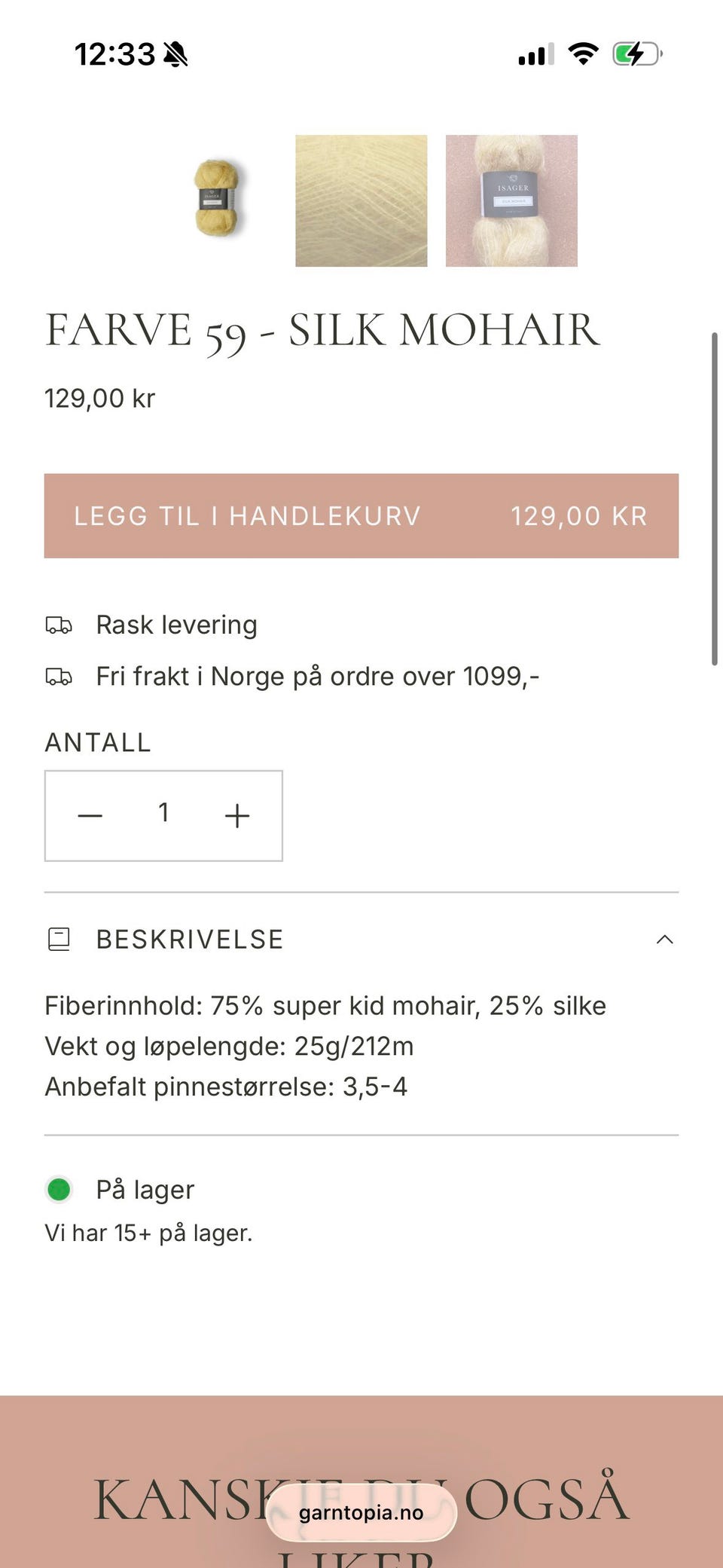Viewport: 723px width, 1568px height.
Task: Add product with Legg til i handlekurv
Action: tap(361, 516)
